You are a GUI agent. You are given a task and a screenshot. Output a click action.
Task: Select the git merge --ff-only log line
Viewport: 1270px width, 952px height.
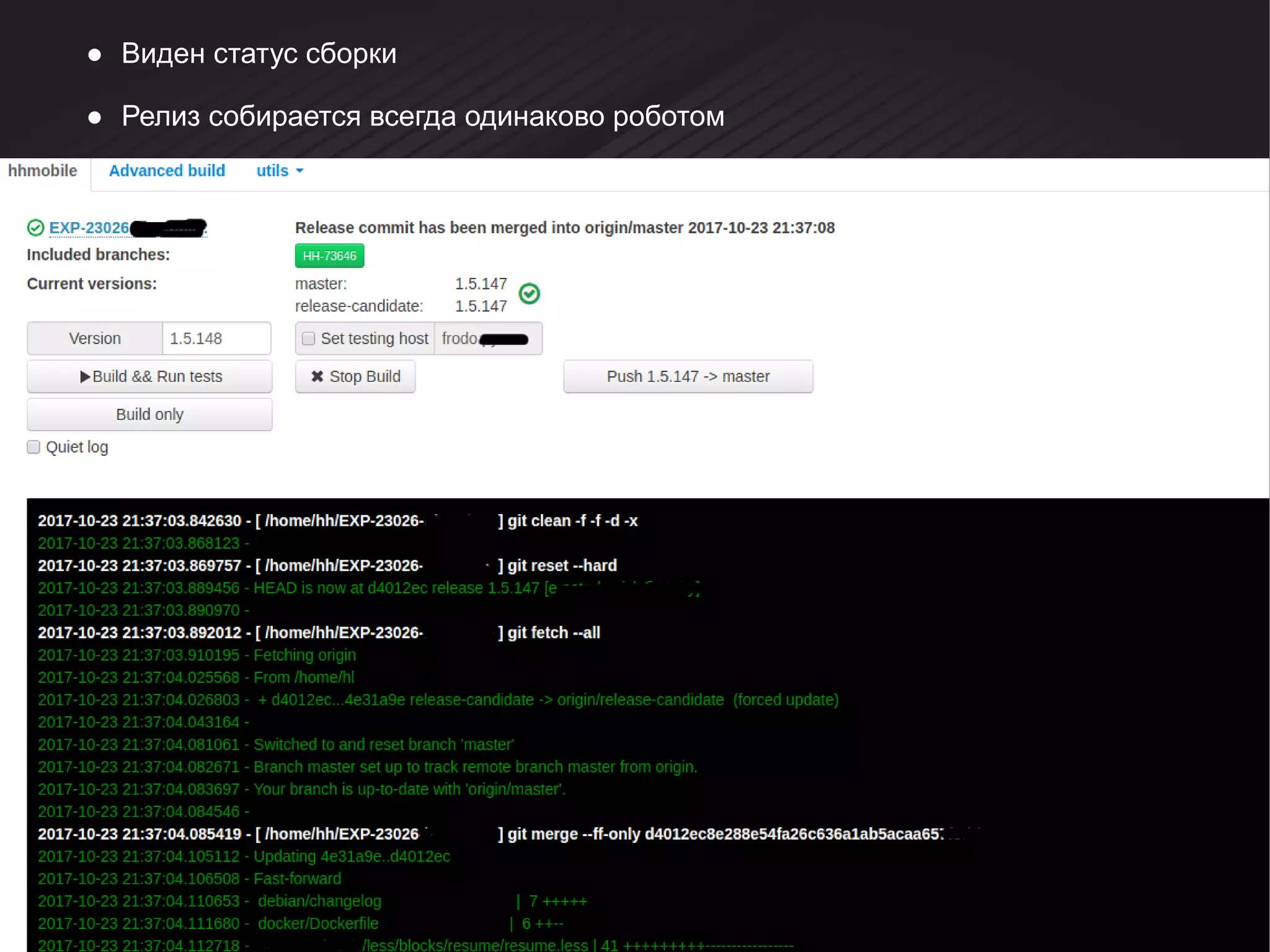508,834
